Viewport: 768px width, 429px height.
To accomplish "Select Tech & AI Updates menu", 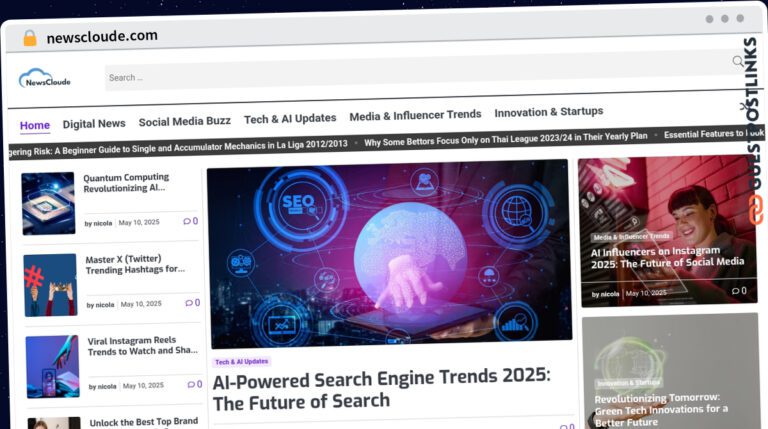I will coord(290,119).
